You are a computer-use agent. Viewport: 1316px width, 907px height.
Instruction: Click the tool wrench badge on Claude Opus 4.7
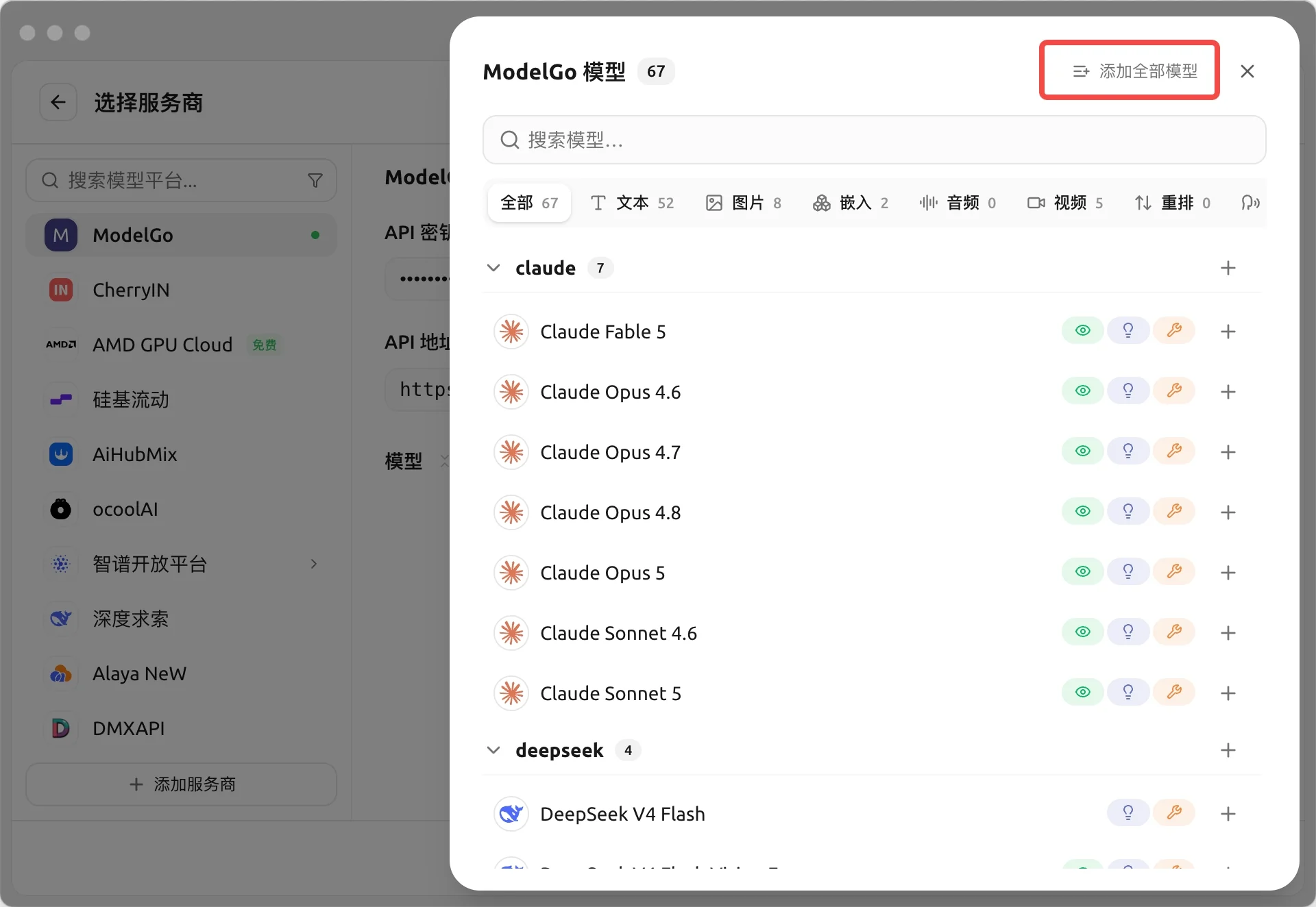point(1174,451)
